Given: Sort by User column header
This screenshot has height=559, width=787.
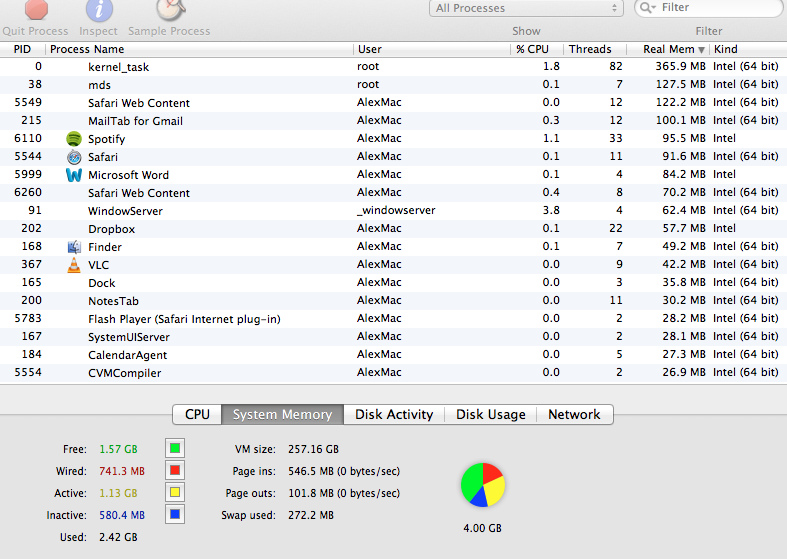Looking at the screenshot, I should click(432, 49).
